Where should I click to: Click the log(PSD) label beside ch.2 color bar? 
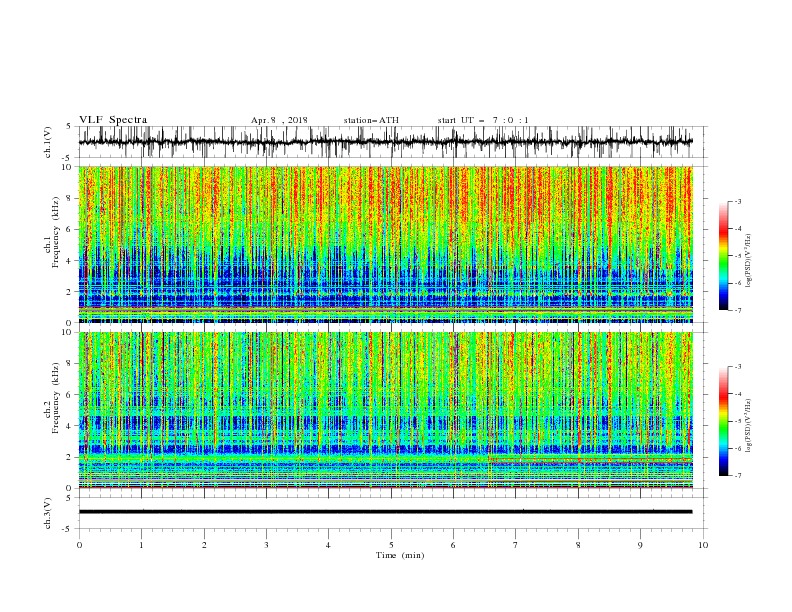[x=748, y=425]
